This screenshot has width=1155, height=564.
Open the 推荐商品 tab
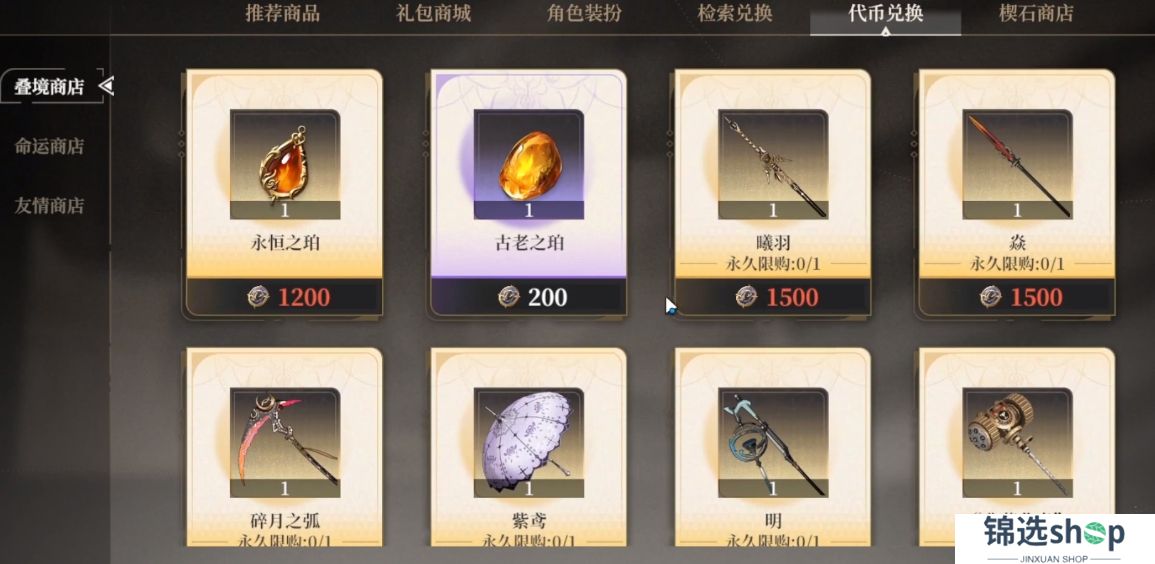[x=282, y=13]
